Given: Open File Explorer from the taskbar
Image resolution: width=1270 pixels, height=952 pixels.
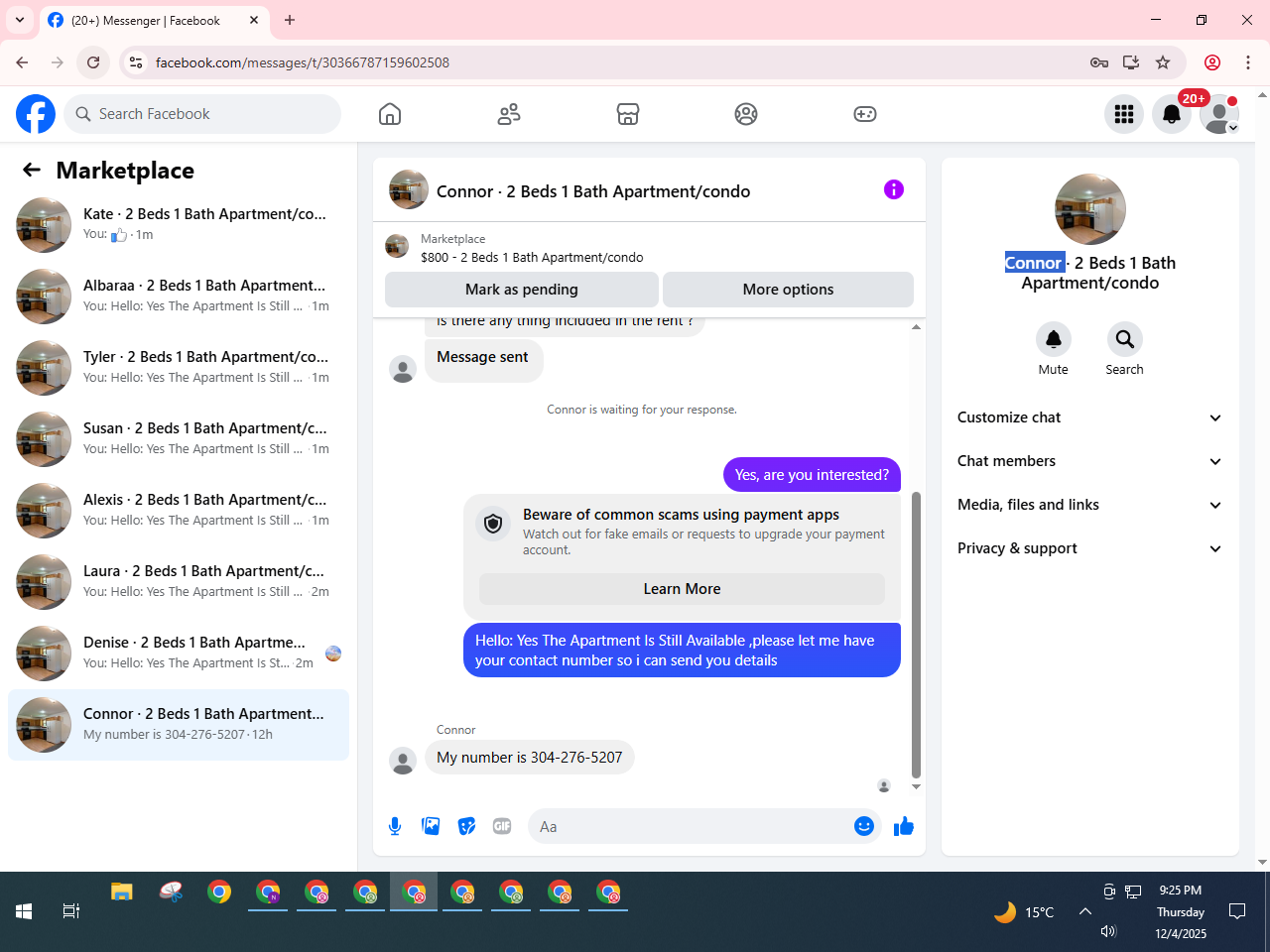Looking at the screenshot, I should click(122, 892).
